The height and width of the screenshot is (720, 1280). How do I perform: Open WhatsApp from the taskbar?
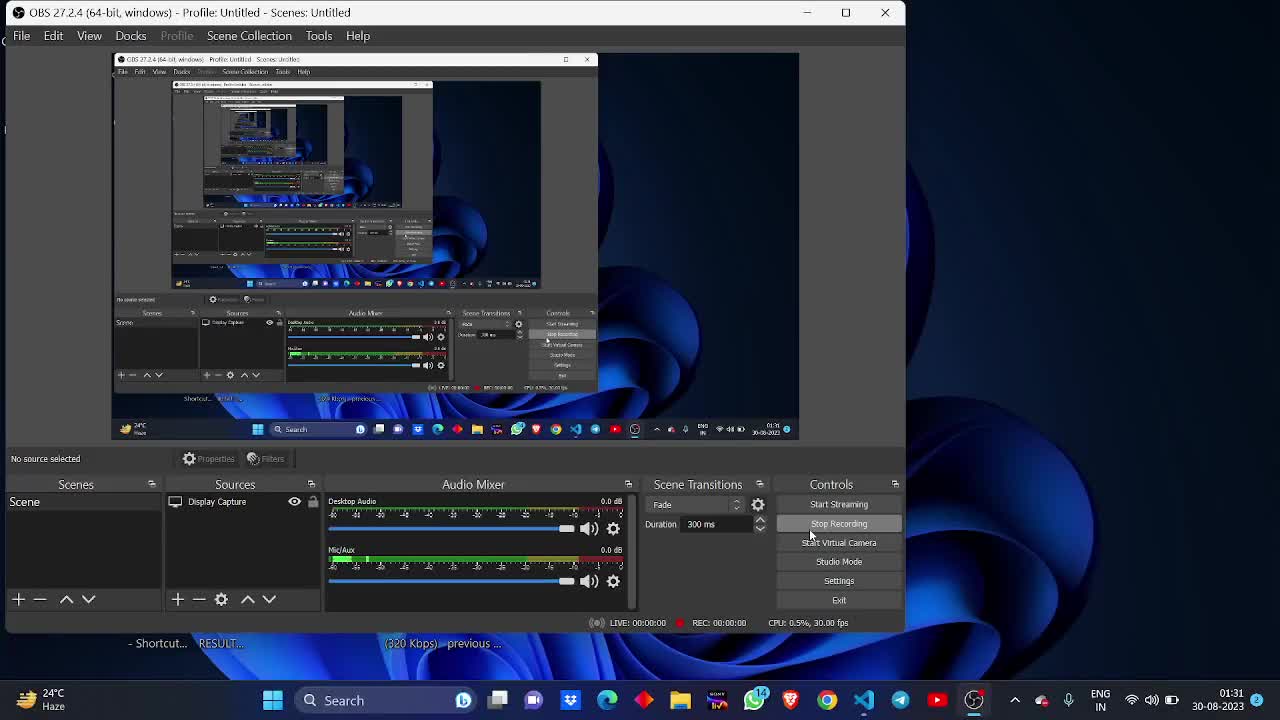754,700
